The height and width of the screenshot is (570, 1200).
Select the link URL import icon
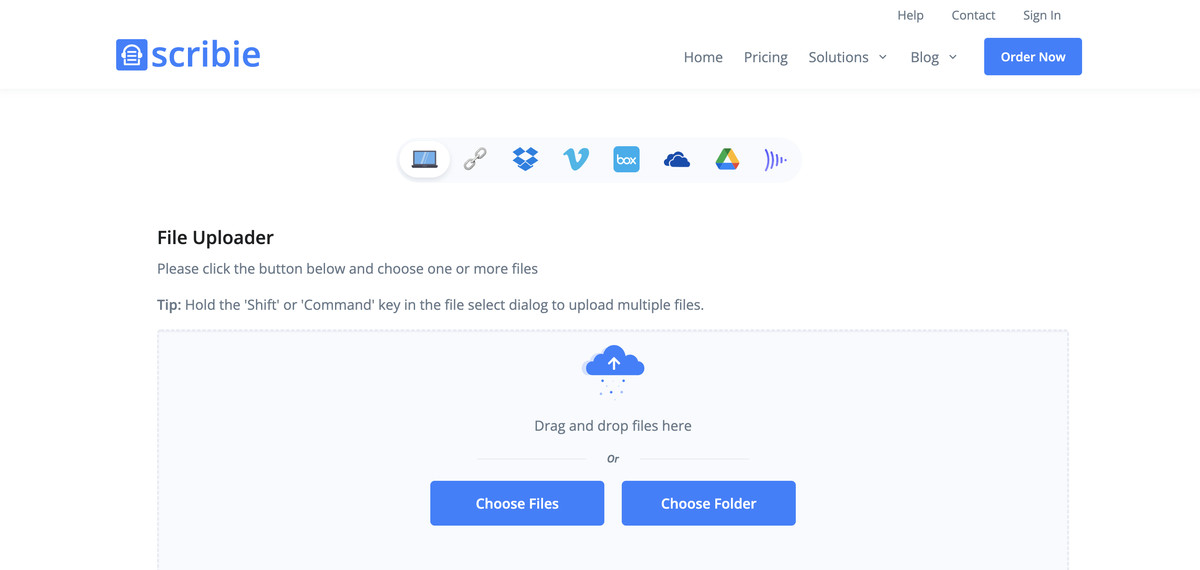pyautogui.click(x=475, y=159)
